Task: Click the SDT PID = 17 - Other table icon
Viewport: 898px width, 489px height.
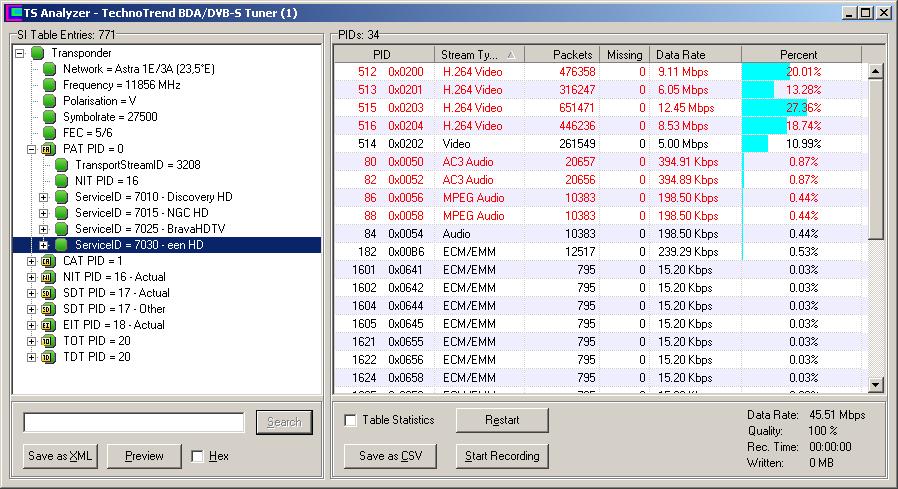Action: [x=49, y=310]
